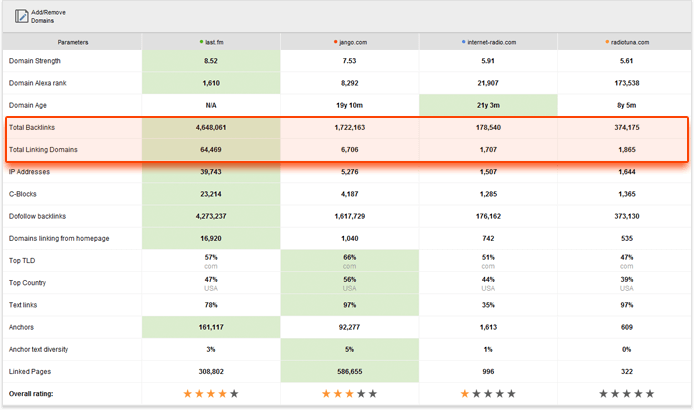Viewport: 694px width, 410px height.
Task: Click radiotuna.com overall rating stars
Action: click(x=626, y=394)
